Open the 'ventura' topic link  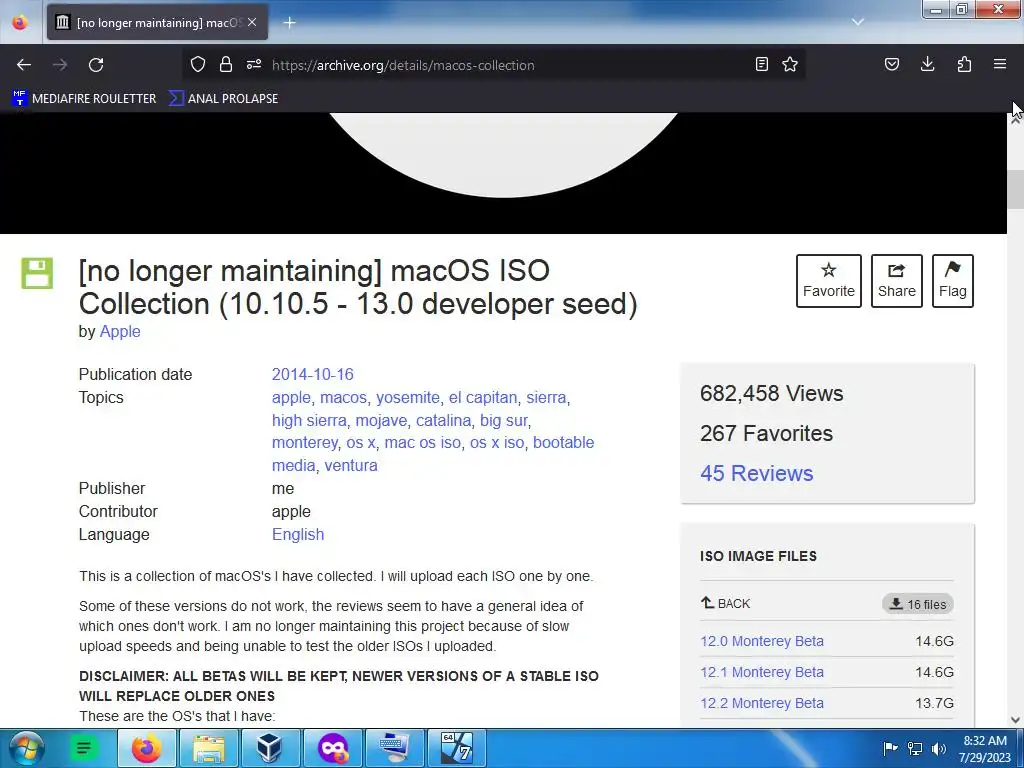coord(351,466)
